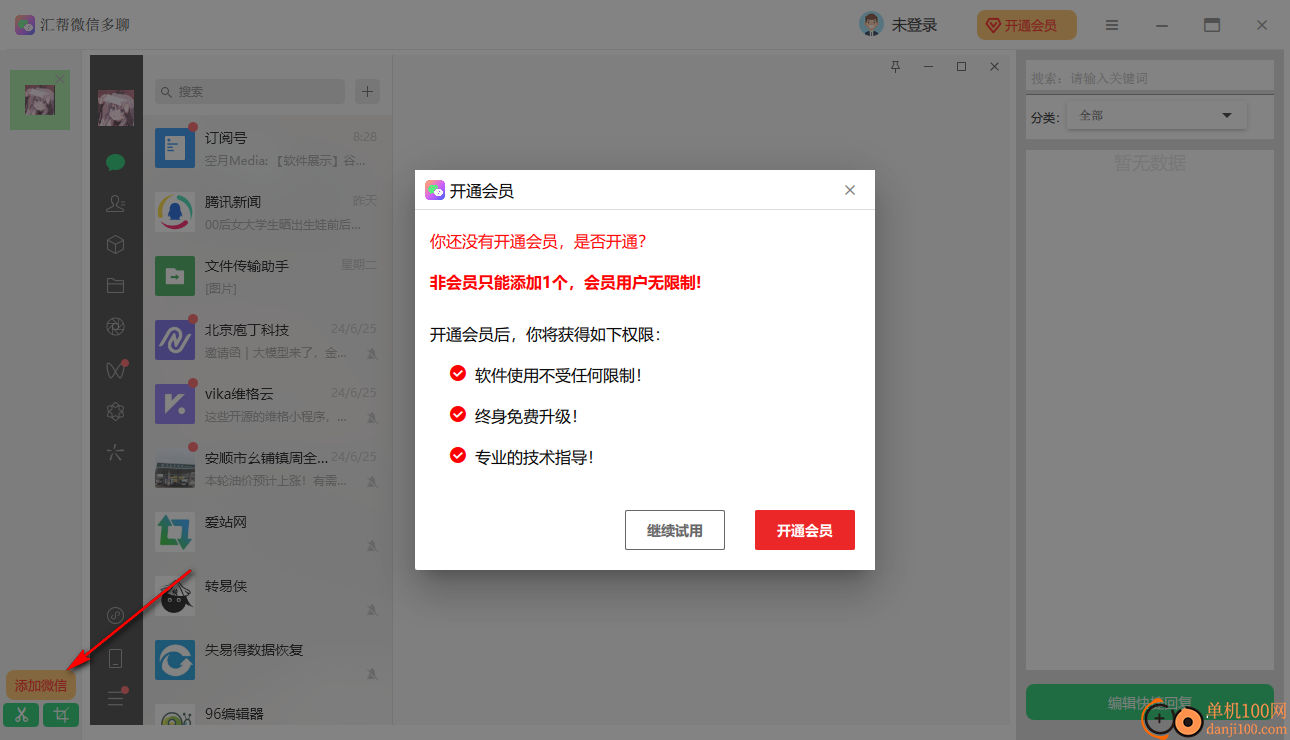Viewport: 1290px width, 740px height.
Task: Close the account thumbnail tab
Action: click(60, 78)
